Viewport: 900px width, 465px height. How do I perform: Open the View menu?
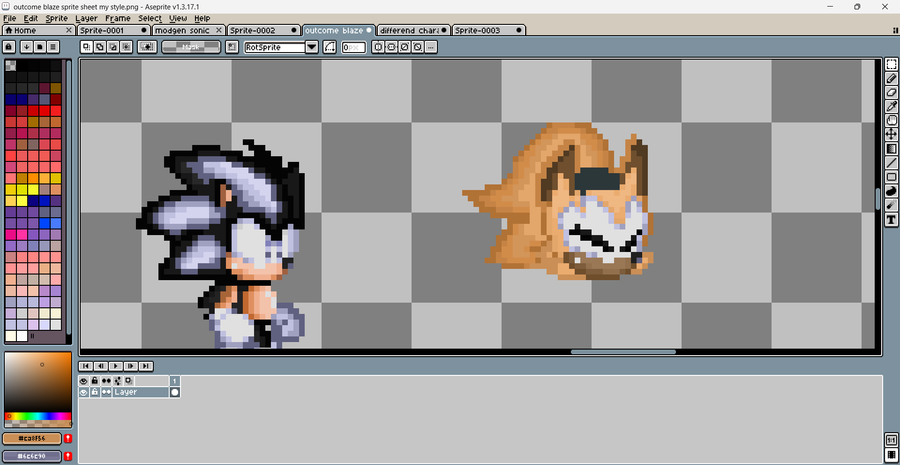[x=178, y=18]
